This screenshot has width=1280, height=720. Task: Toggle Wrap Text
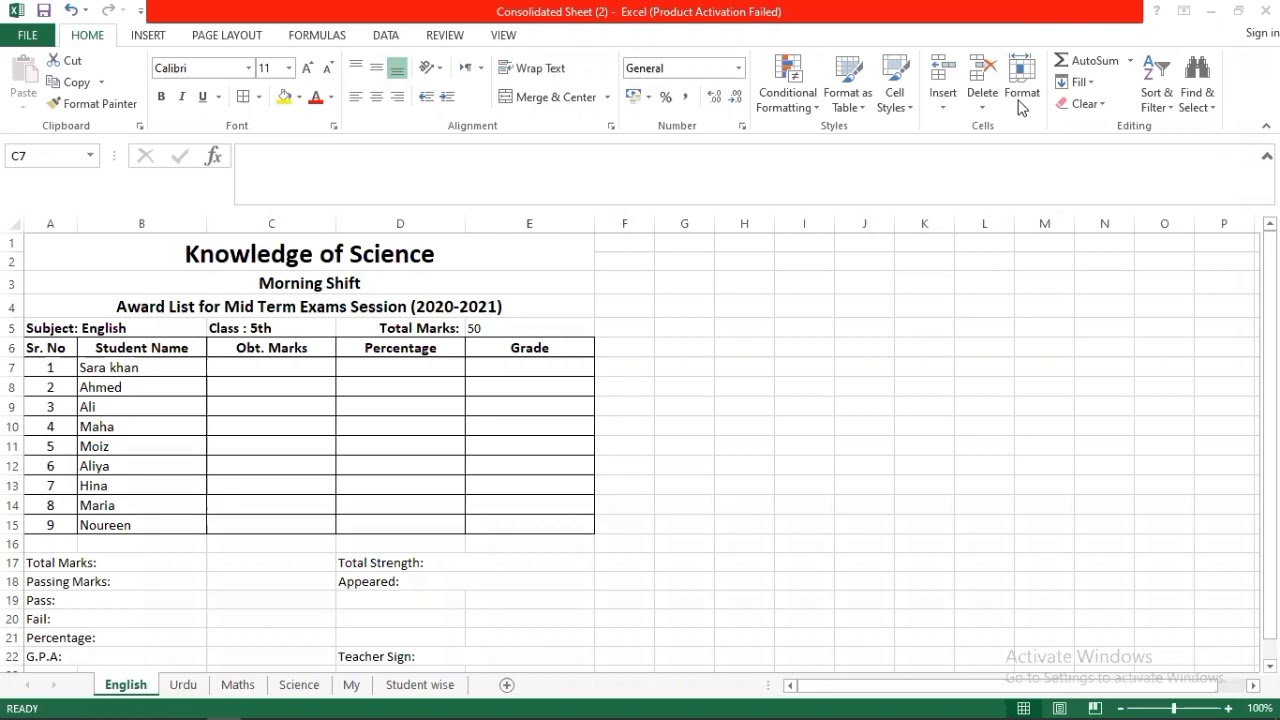coord(532,68)
